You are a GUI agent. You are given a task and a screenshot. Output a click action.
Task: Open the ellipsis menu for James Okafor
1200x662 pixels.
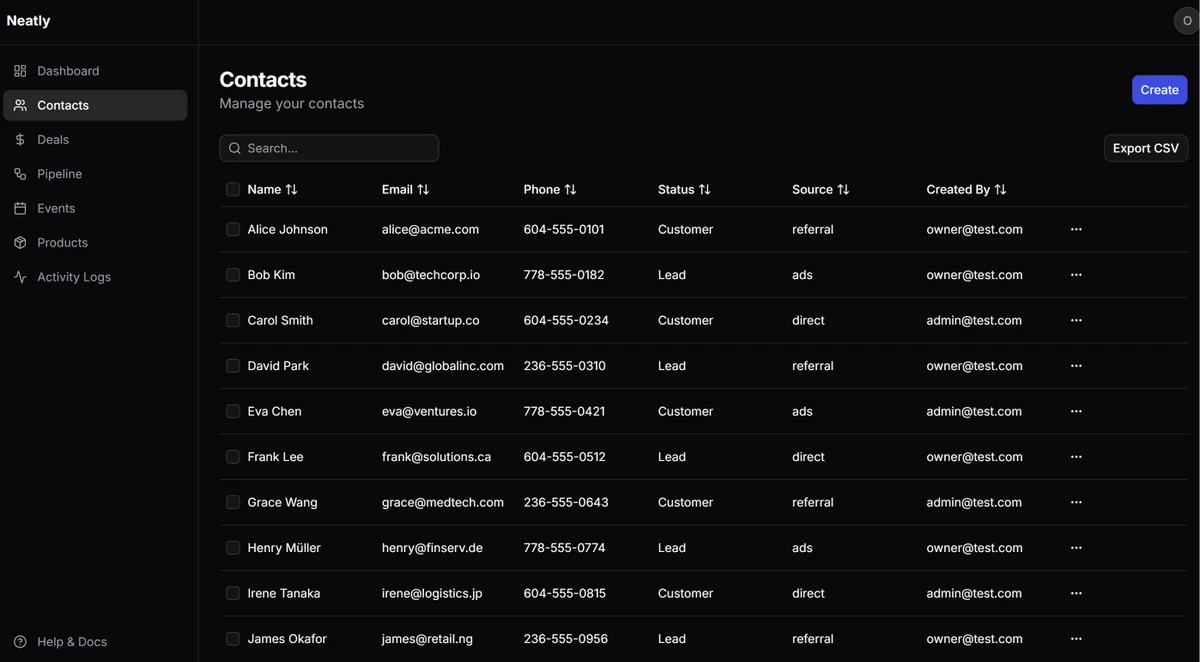1076,639
